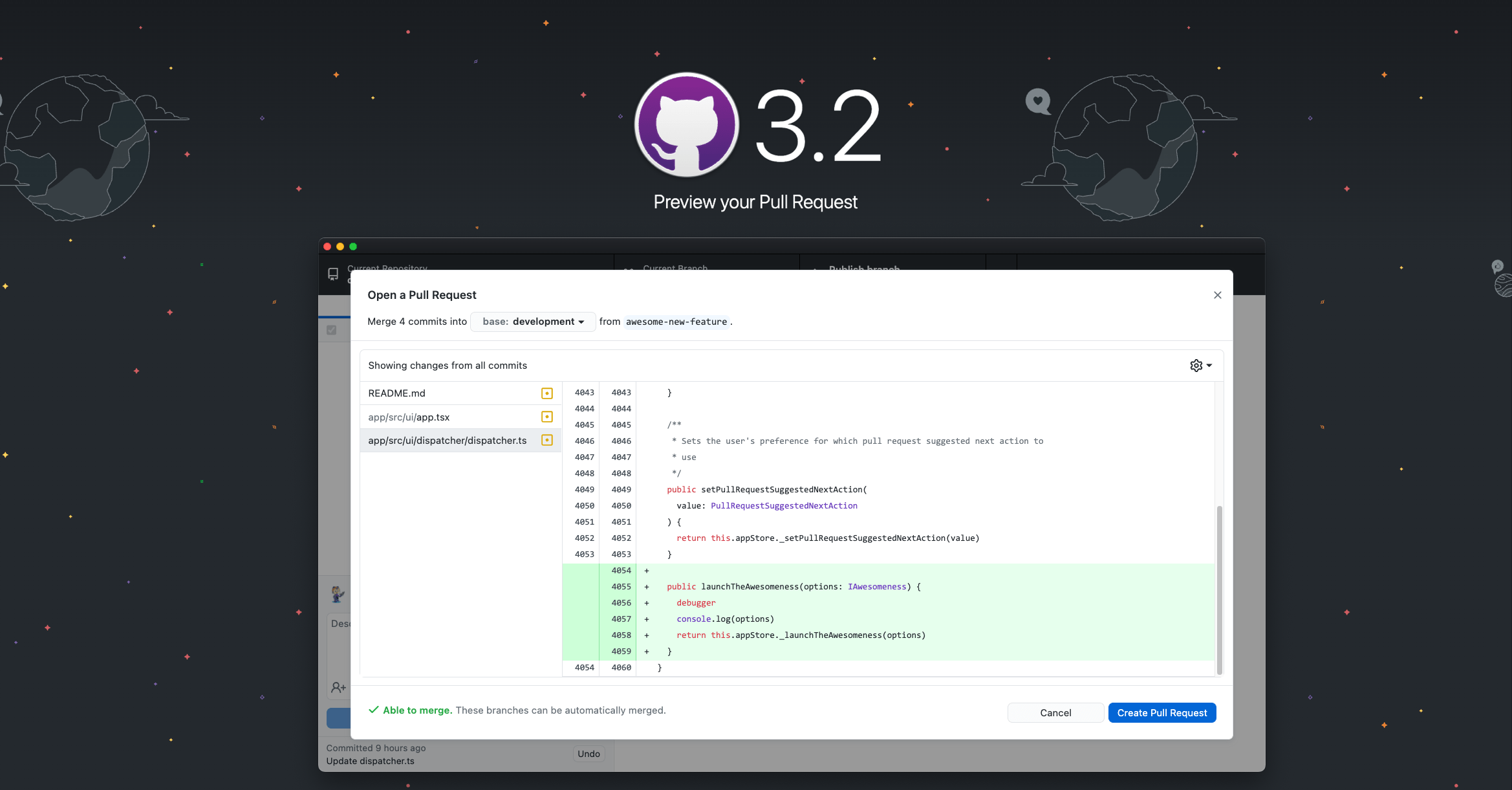Click the Create Pull Request button
Image resolution: width=1512 pixels, height=790 pixels.
point(1161,712)
